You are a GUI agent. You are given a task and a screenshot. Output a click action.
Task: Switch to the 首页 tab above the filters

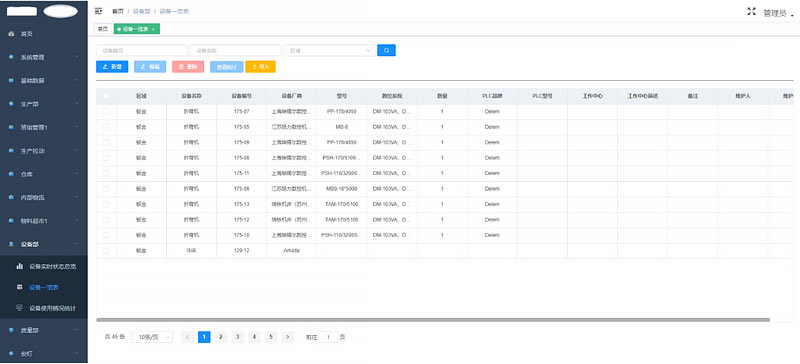tap(103, 29)
